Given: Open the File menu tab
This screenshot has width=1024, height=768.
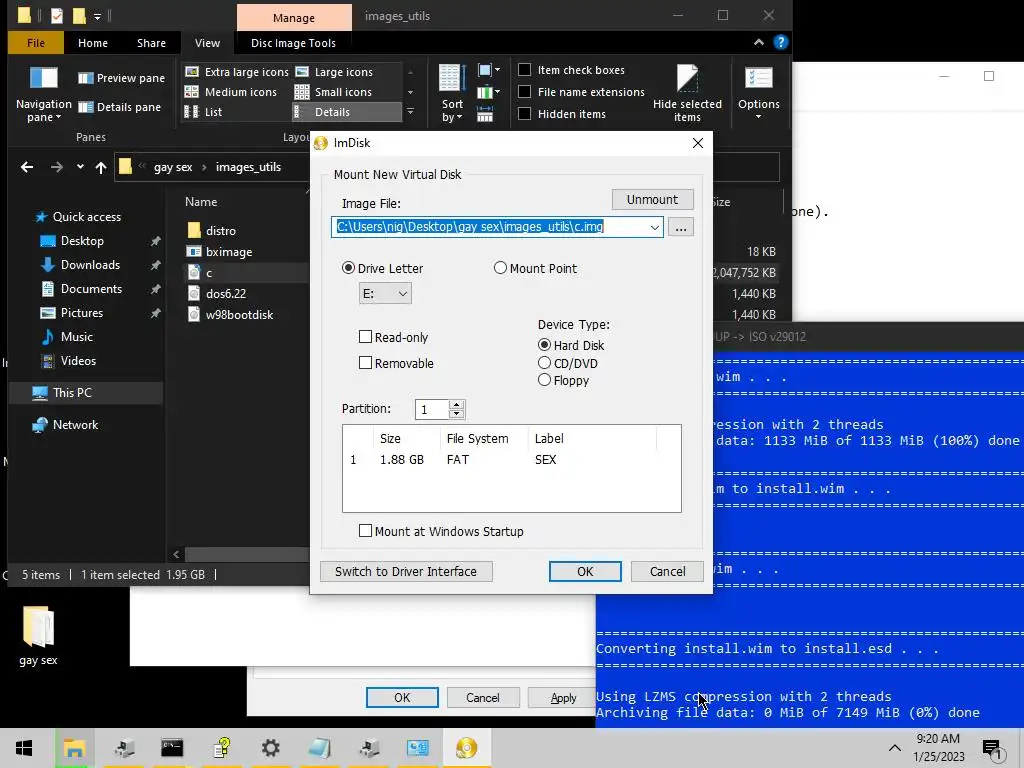Looking at the screenshot, I should 36,42.
